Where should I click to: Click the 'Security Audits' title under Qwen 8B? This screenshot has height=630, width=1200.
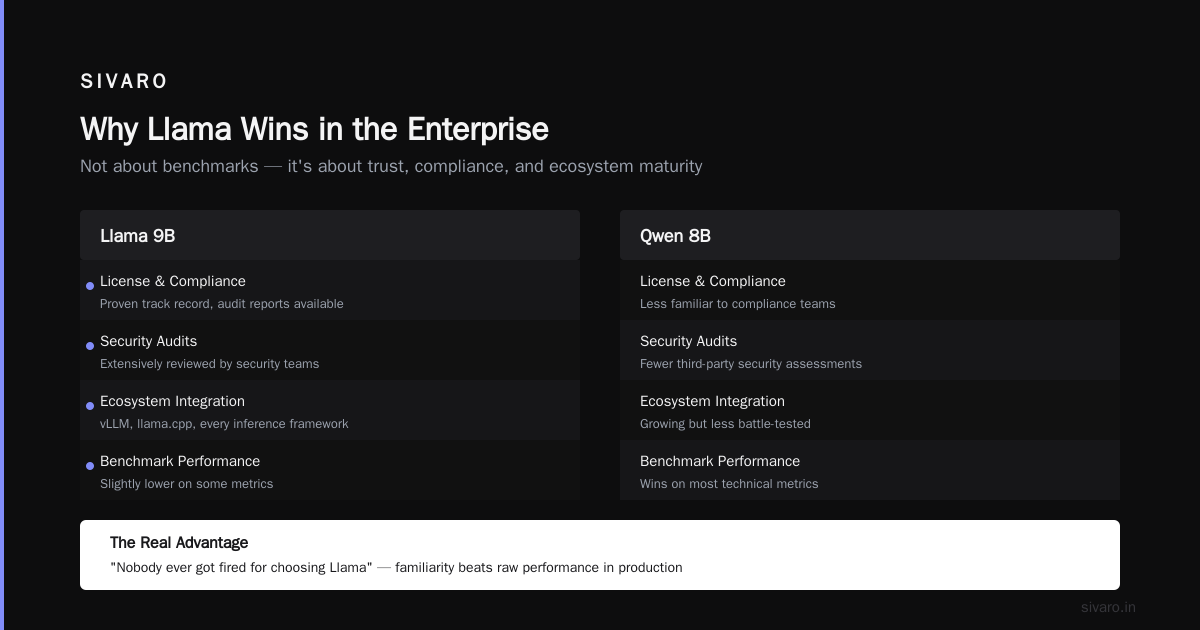[x=688, y=341]
